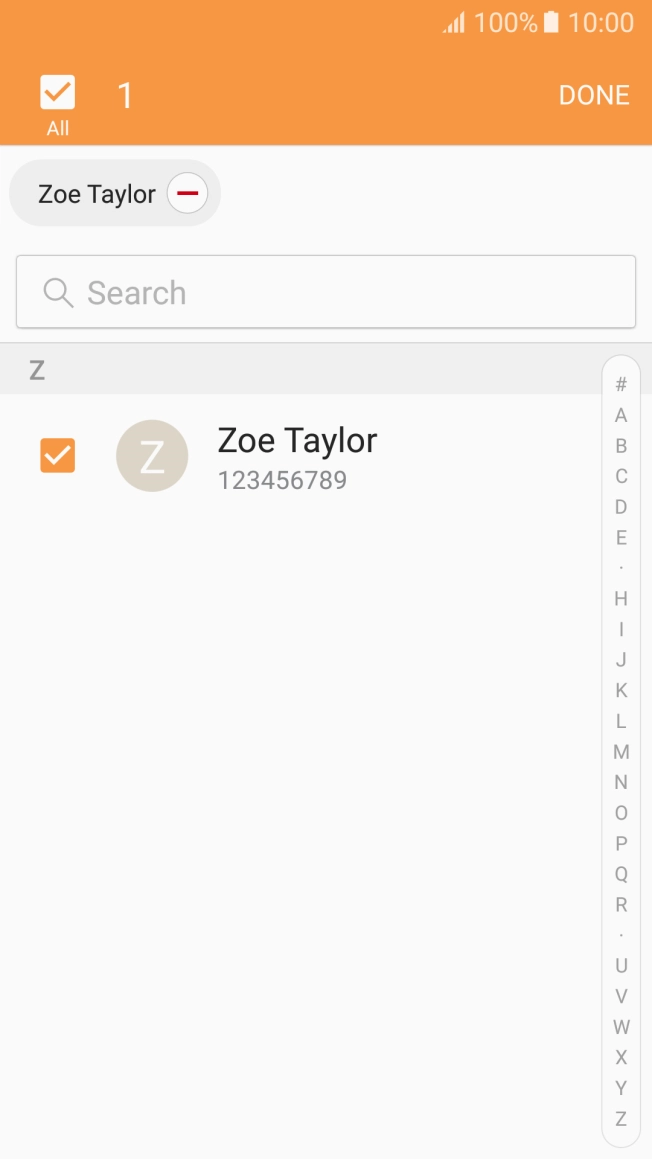This screenshot has width=652, height=1159.
Task: Jump to letter Z in index
Action: point(621,1119)
